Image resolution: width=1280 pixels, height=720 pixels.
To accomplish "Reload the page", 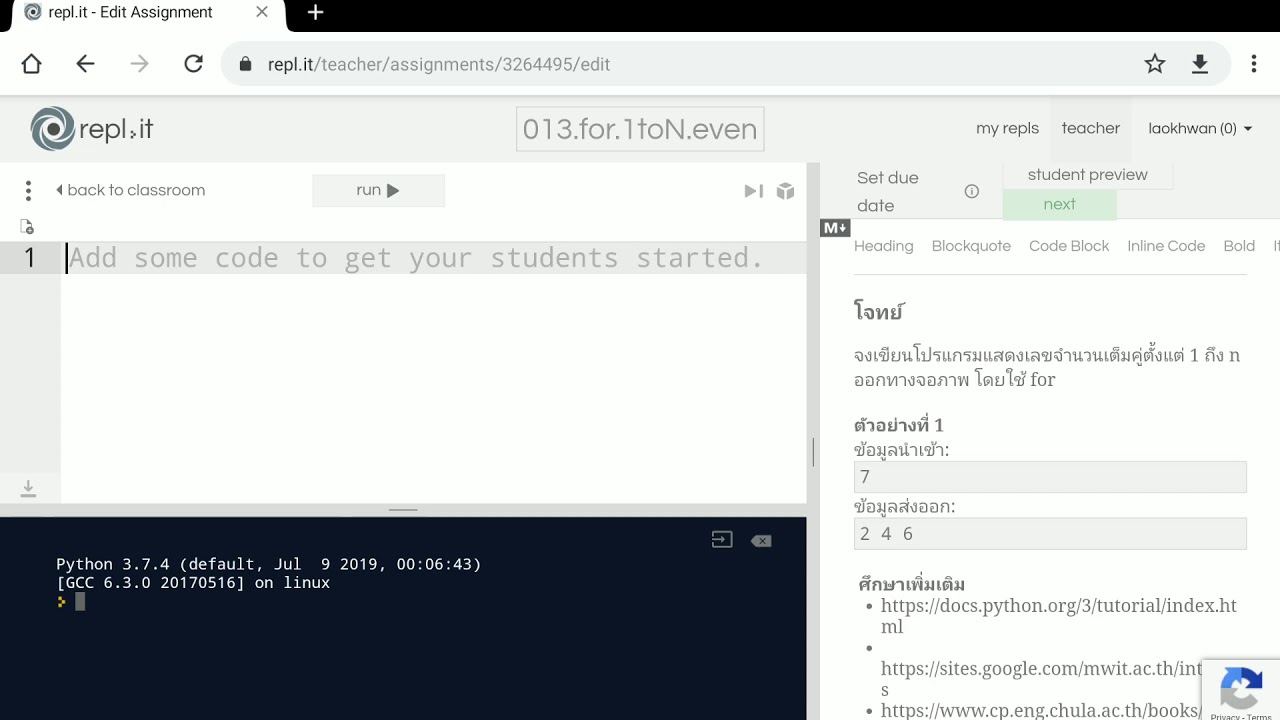I will (x=194, y=64).
